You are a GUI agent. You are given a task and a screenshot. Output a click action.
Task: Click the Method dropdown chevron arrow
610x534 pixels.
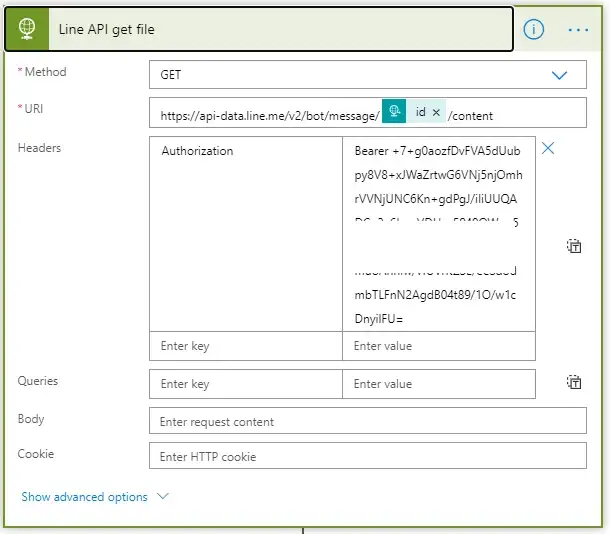click(559, 75)
